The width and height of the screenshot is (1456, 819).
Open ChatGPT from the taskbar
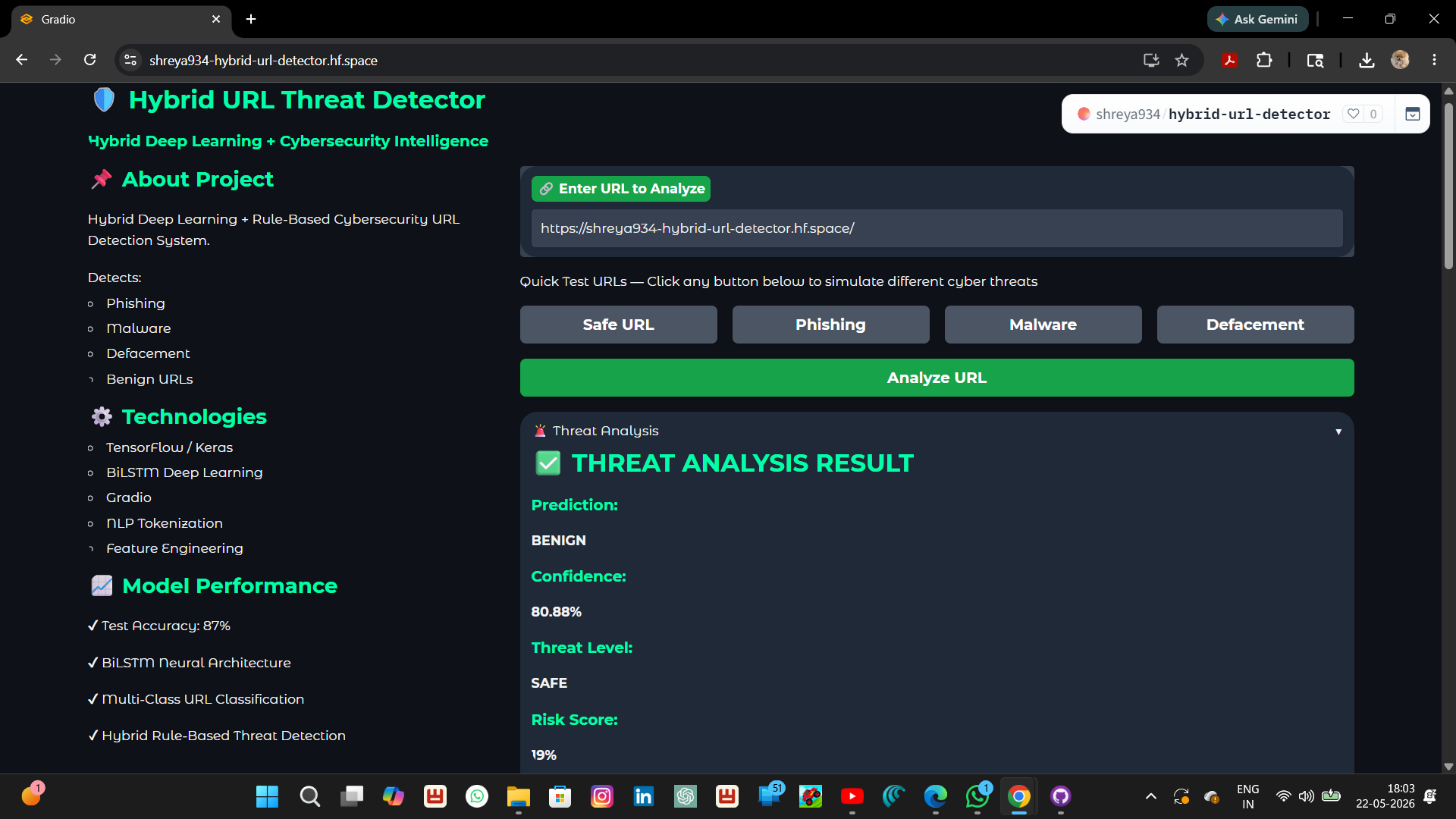click(x=686, y=796)
